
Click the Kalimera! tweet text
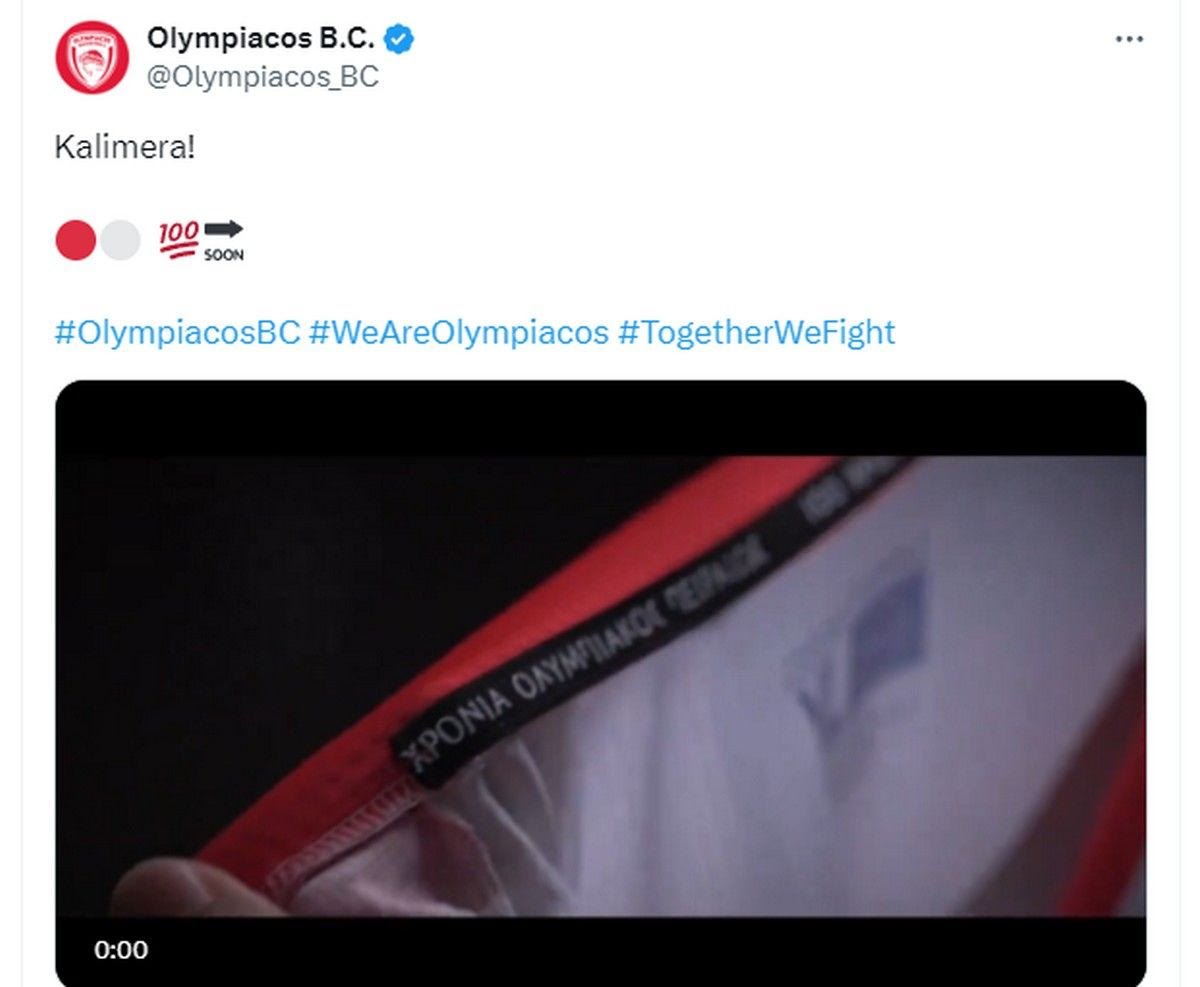124,148
